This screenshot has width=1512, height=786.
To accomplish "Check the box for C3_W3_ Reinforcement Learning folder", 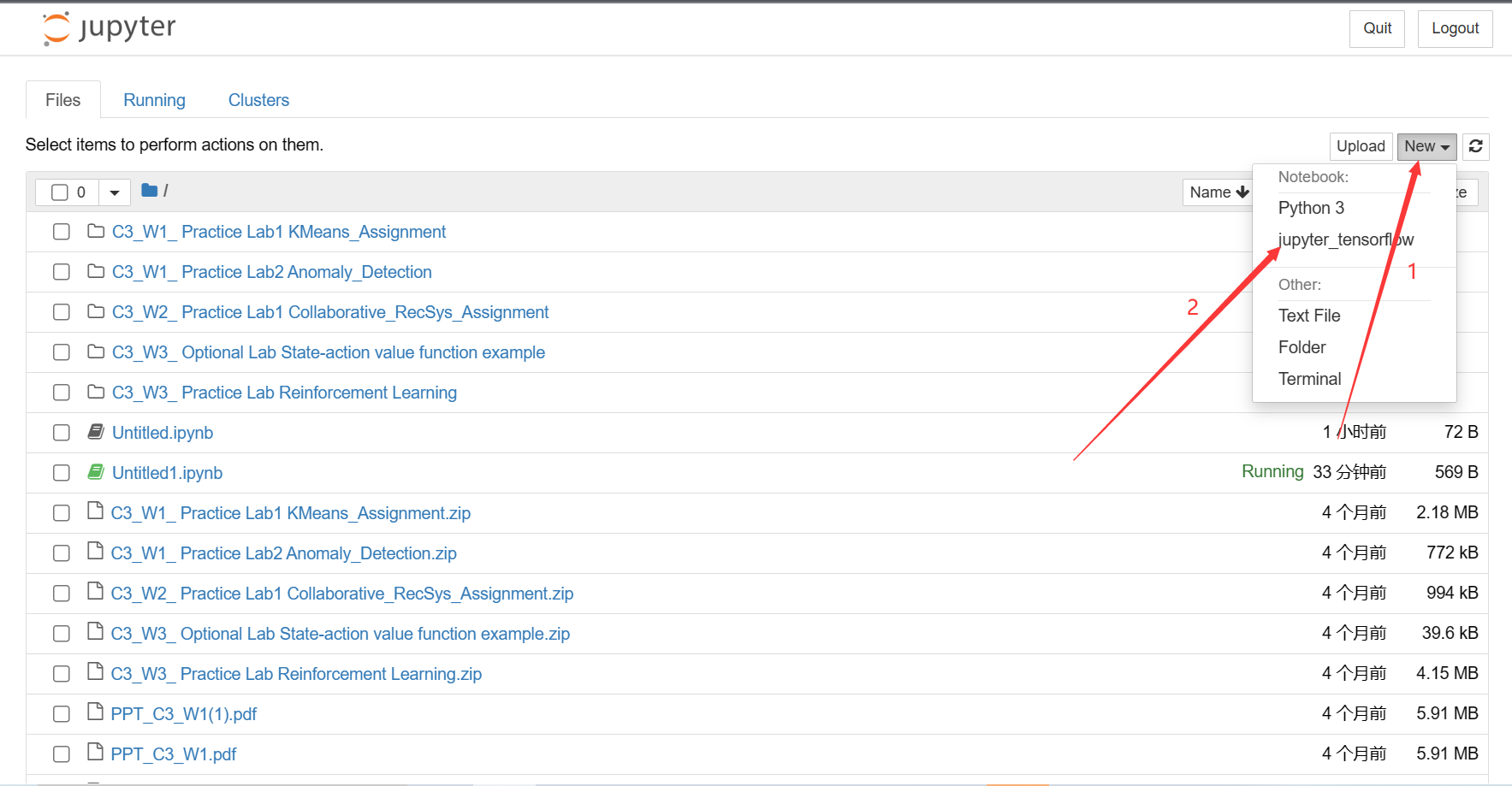I will 62,393.
